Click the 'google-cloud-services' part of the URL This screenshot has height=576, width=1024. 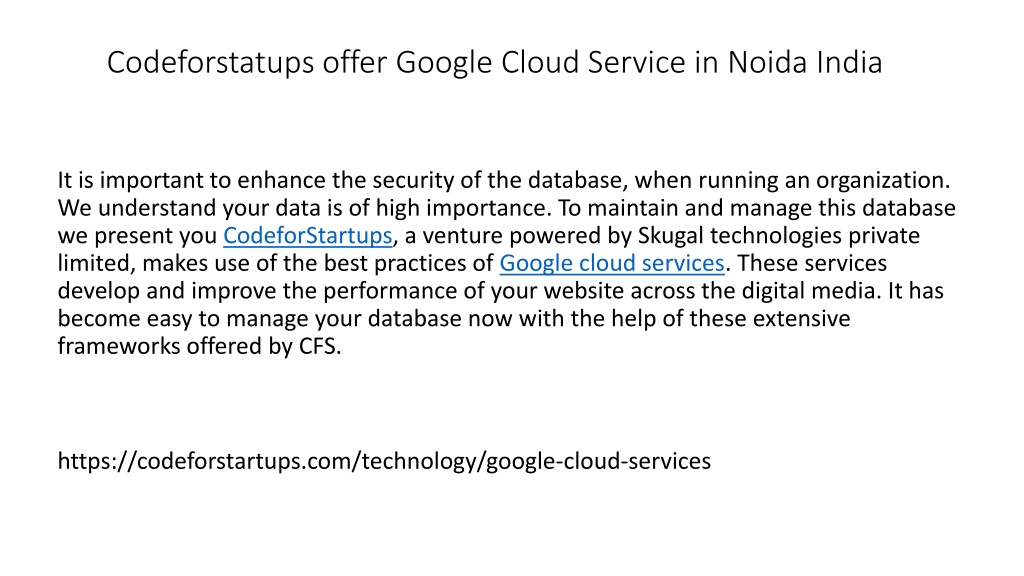point(599,461)
